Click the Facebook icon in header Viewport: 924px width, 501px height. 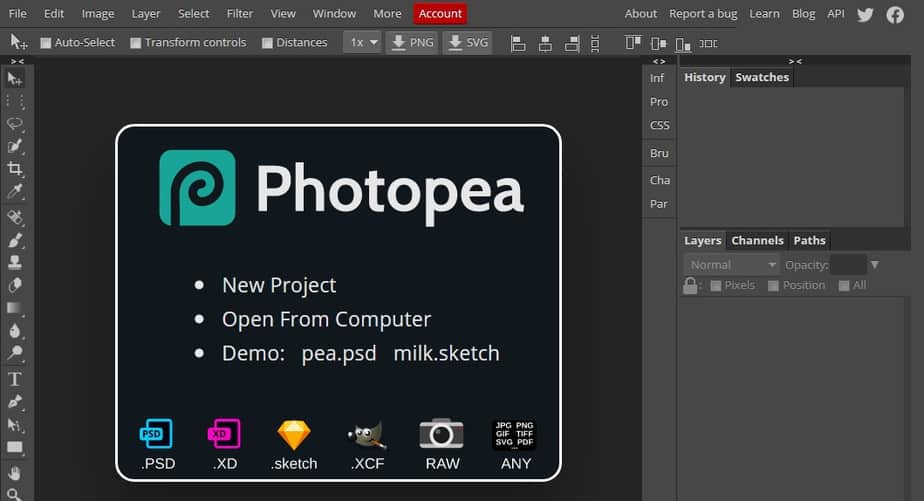[895, 14]
